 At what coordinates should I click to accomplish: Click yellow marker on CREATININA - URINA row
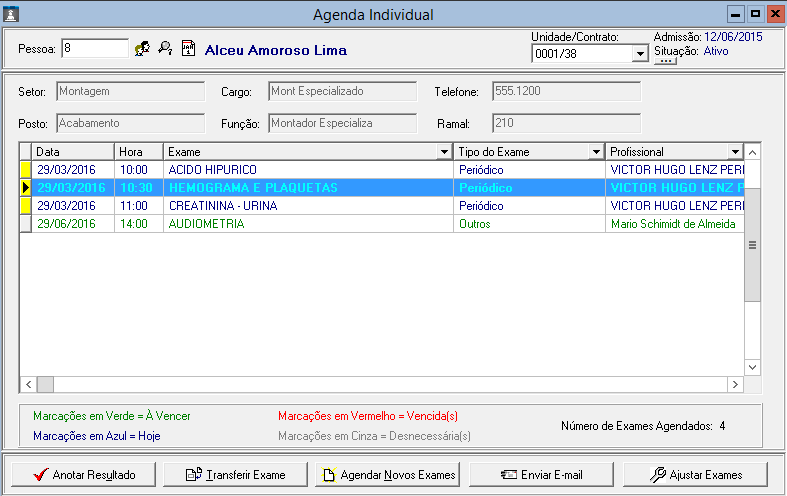27,205
